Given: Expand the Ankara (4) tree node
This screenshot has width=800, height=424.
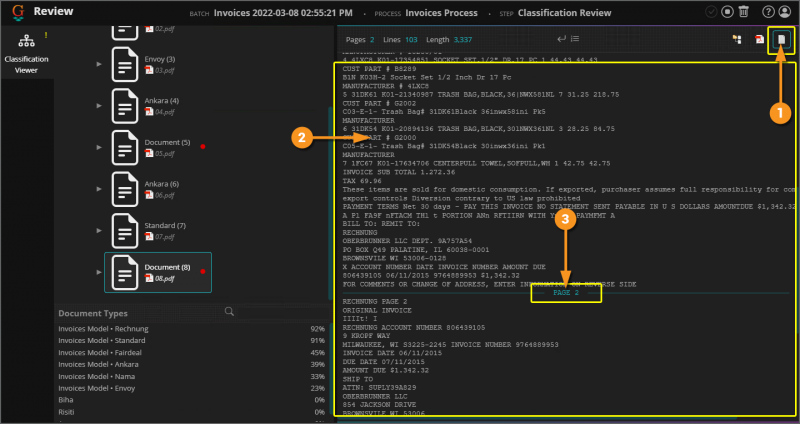Looking at the screenshot, I should tap(99, 106).
